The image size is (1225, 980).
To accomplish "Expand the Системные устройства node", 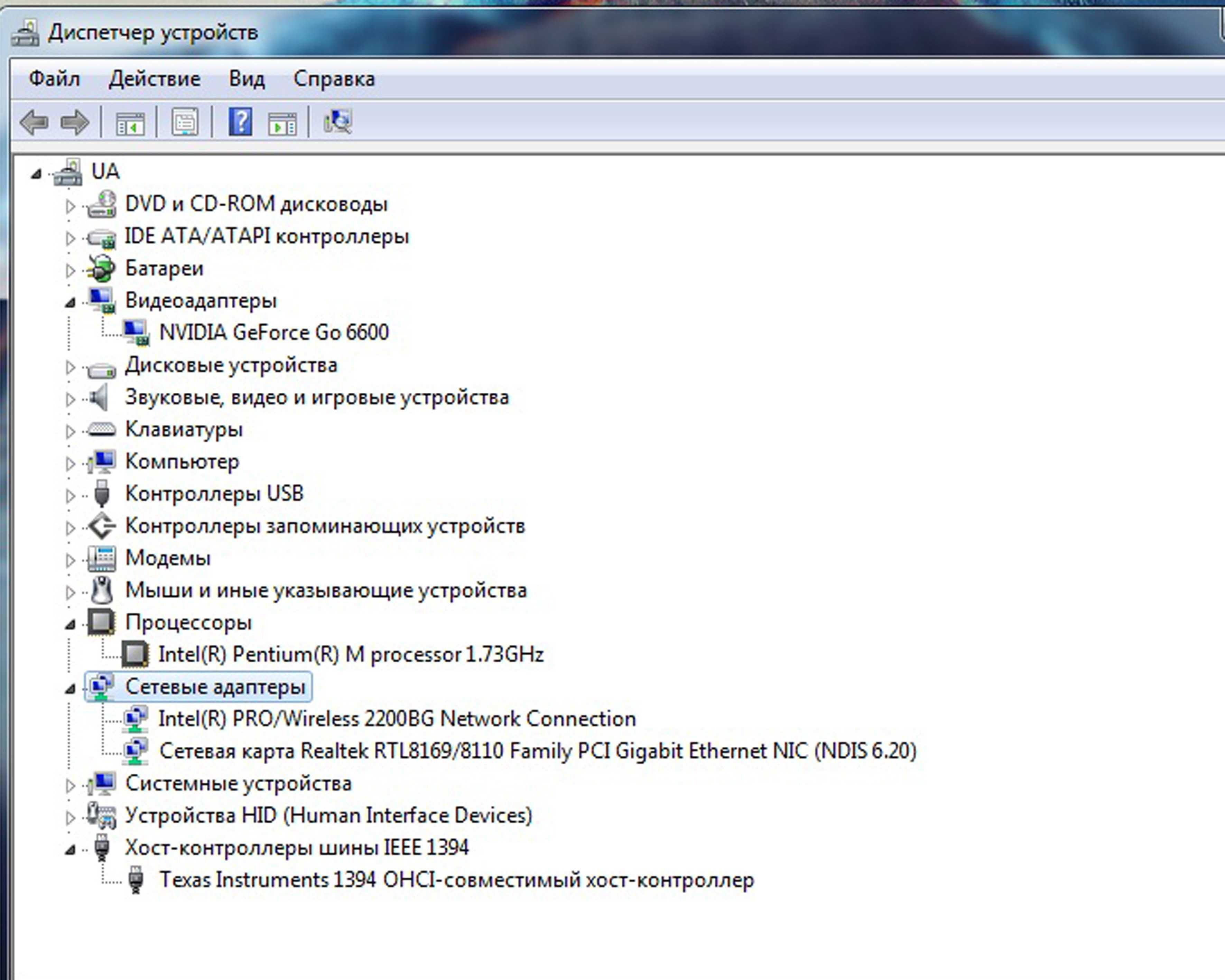I will [70, 786].
